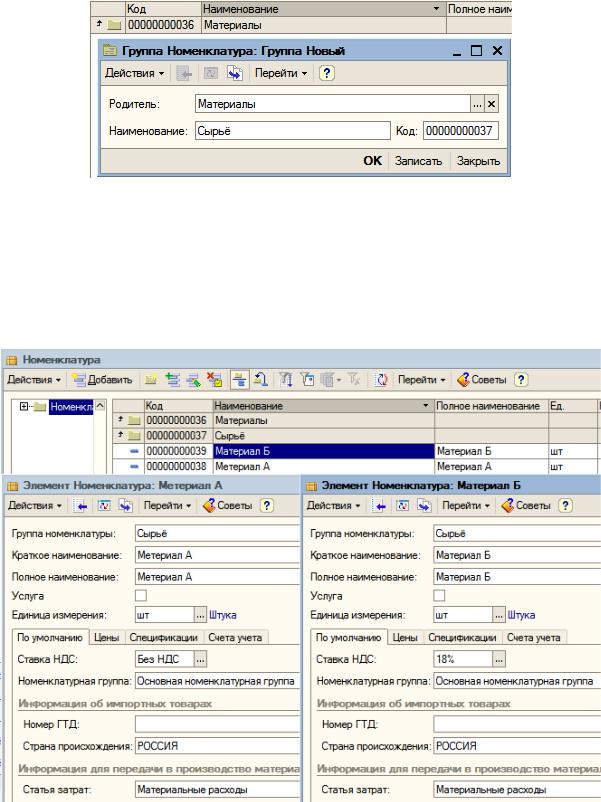601x802 pixels.
Task: Open Ставка НДС selector next to Без НДС
Action: coord(201,659)
